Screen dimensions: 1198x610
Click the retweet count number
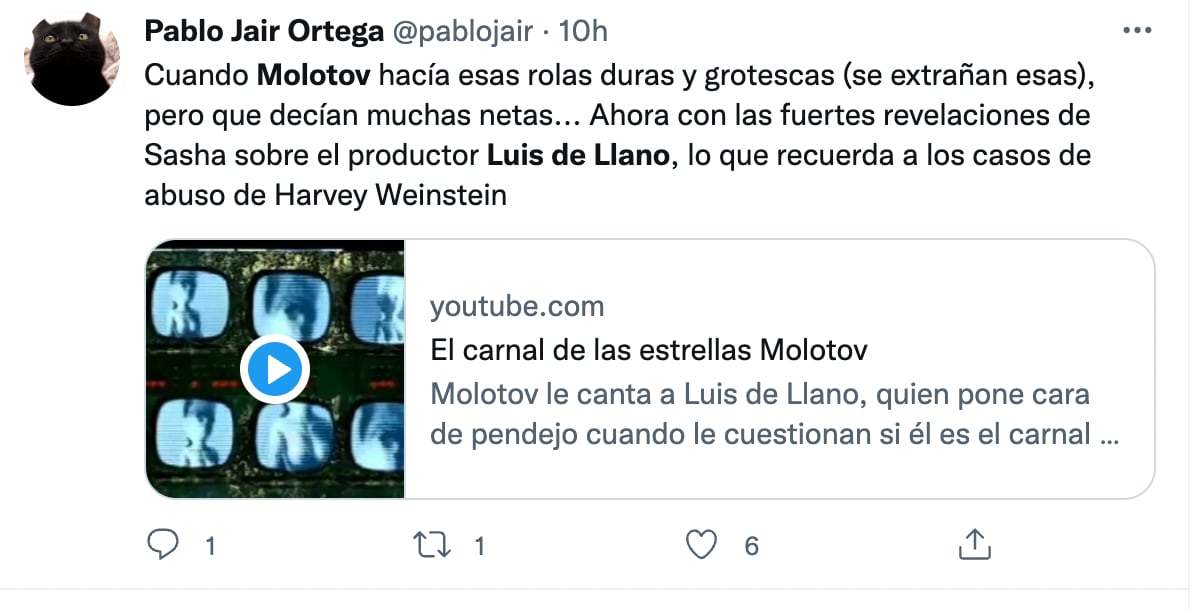[479, 546]
